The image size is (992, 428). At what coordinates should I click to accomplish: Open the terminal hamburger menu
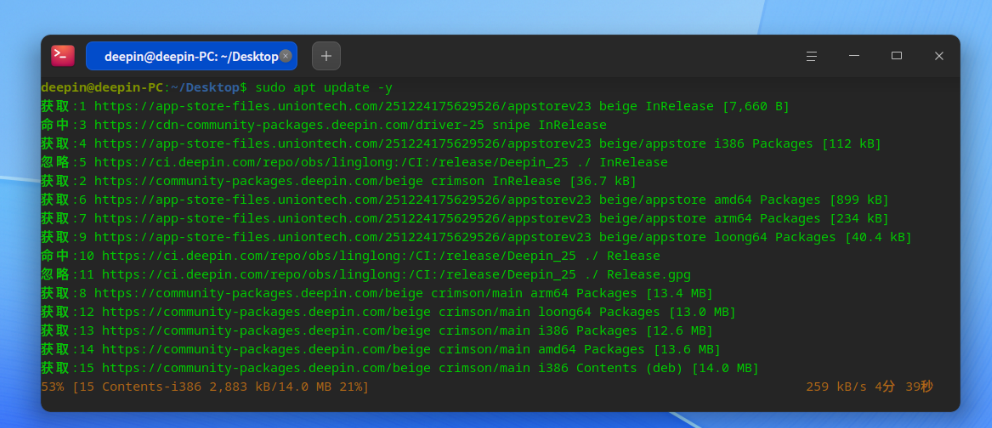coord(811,56)
